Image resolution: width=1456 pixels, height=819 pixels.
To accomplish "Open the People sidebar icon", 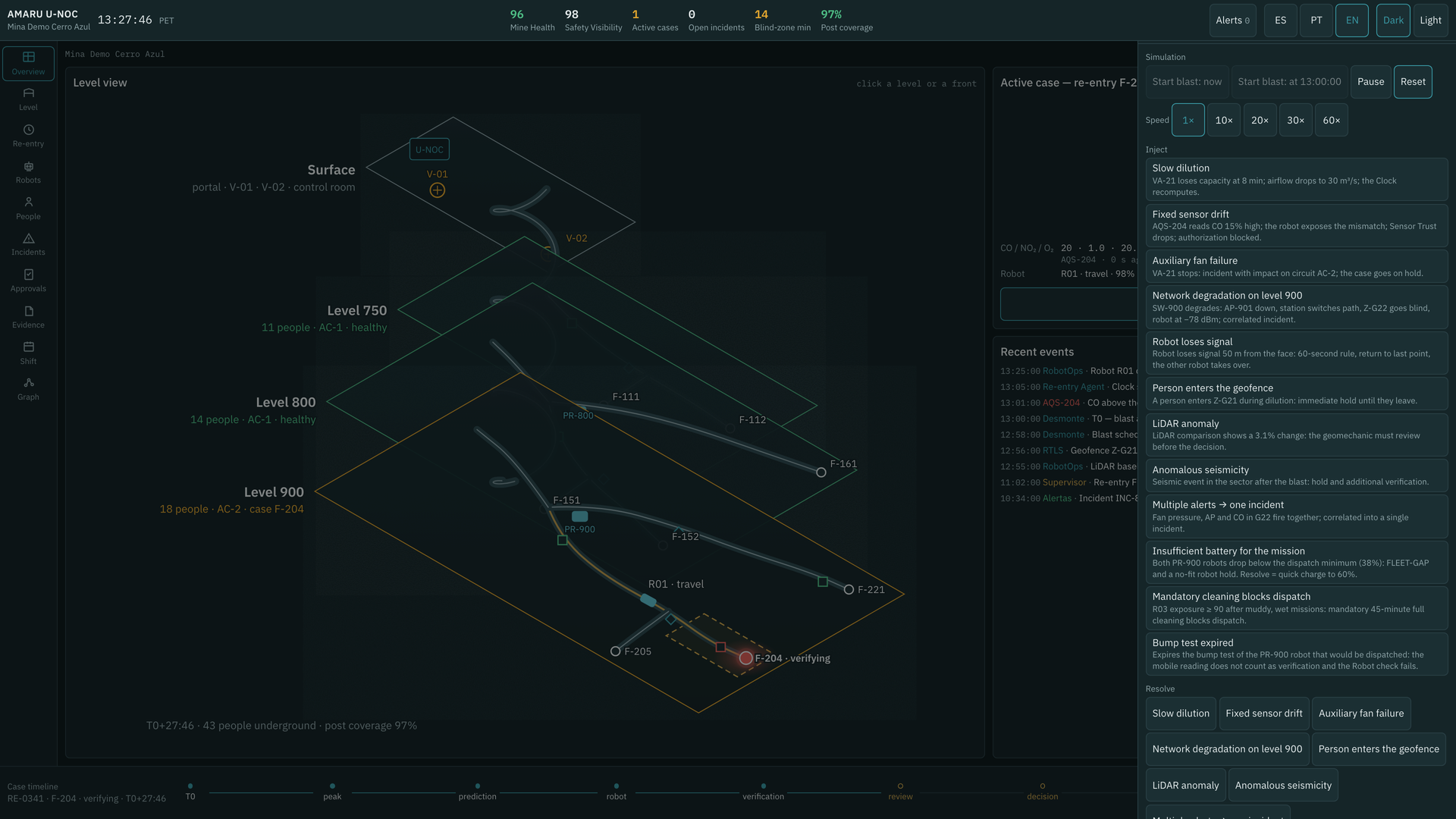I will point(28,209).
